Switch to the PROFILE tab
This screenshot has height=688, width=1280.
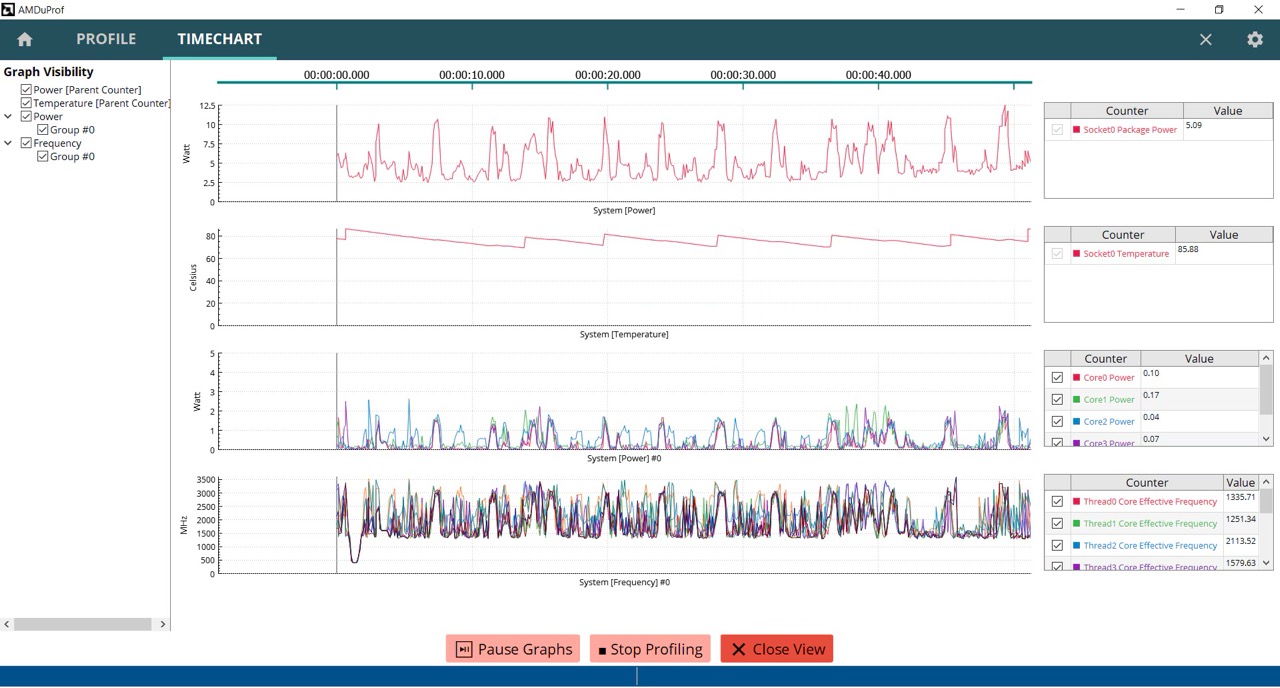click(x=106, y=39)
